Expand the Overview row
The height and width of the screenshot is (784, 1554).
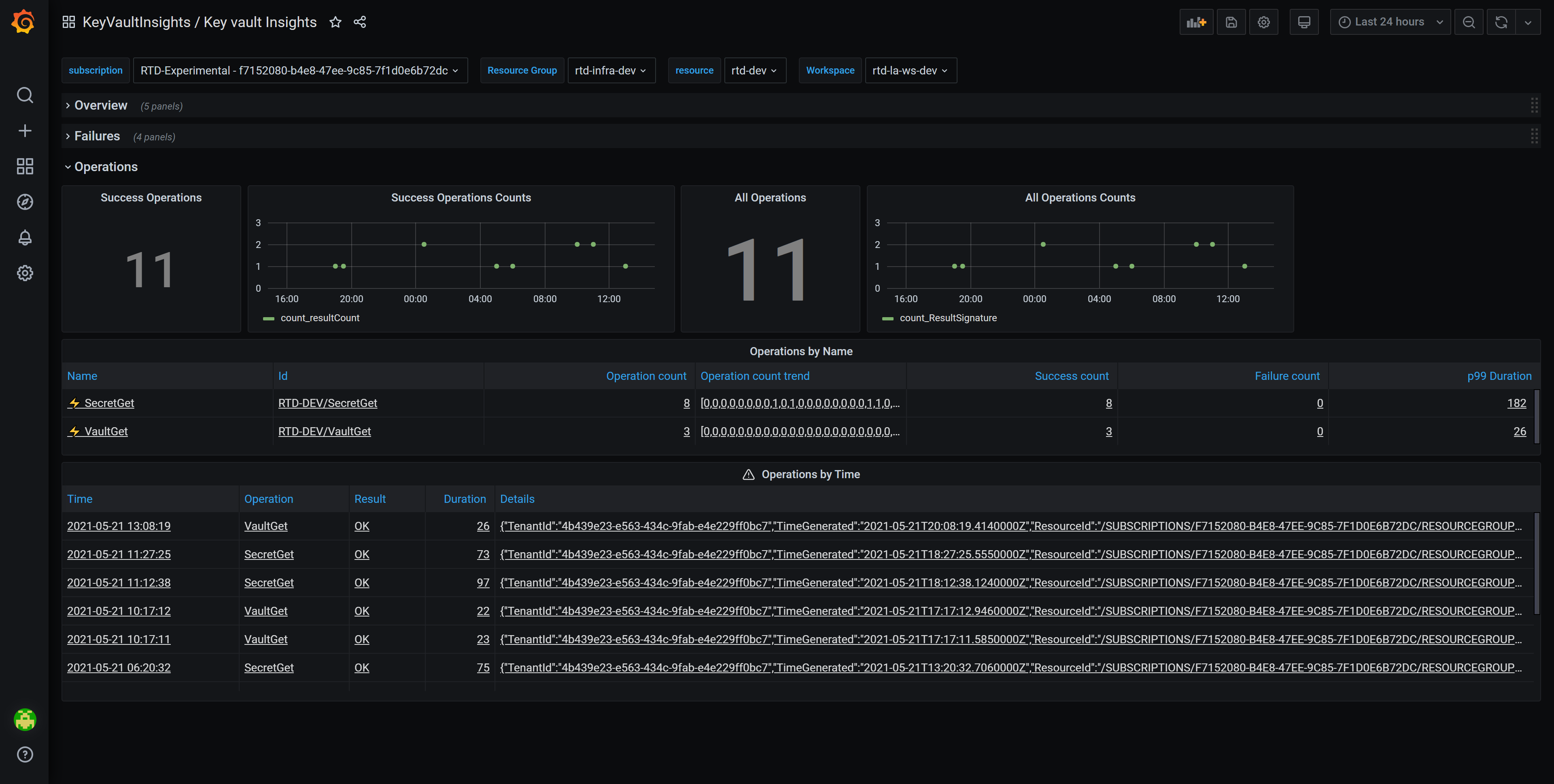point(100,106)
